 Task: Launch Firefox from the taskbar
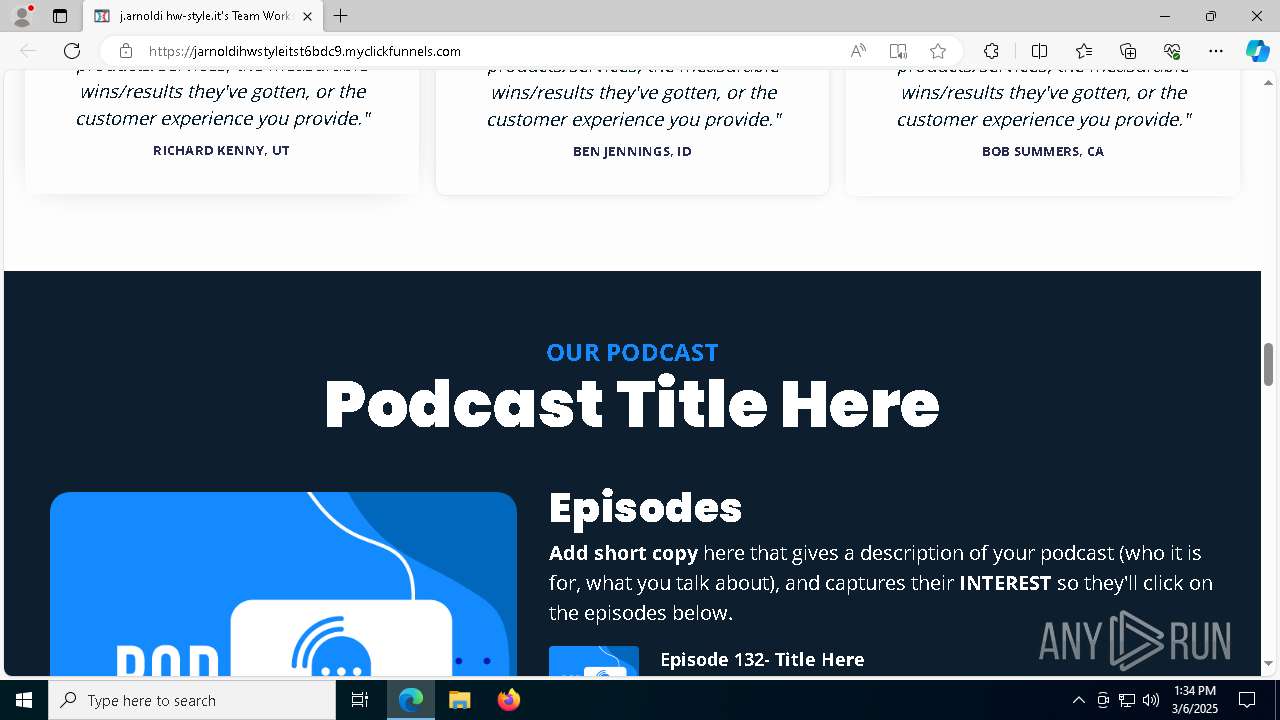508,700
